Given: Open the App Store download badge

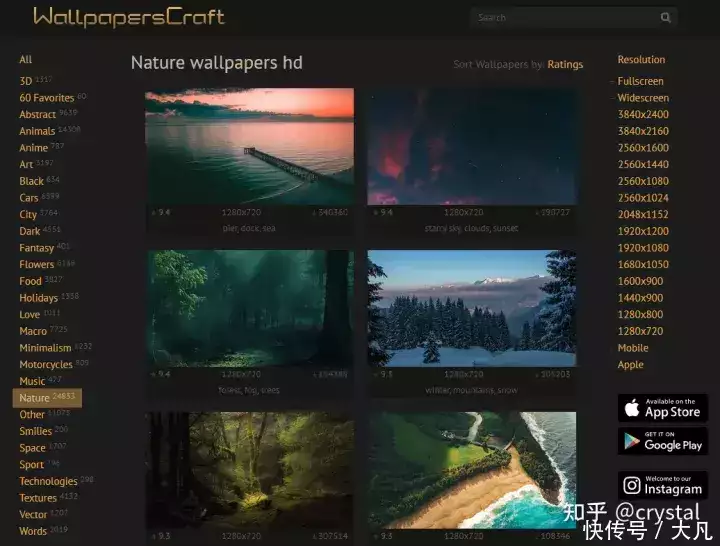Looking at the screenshot, I should [663, 408].
